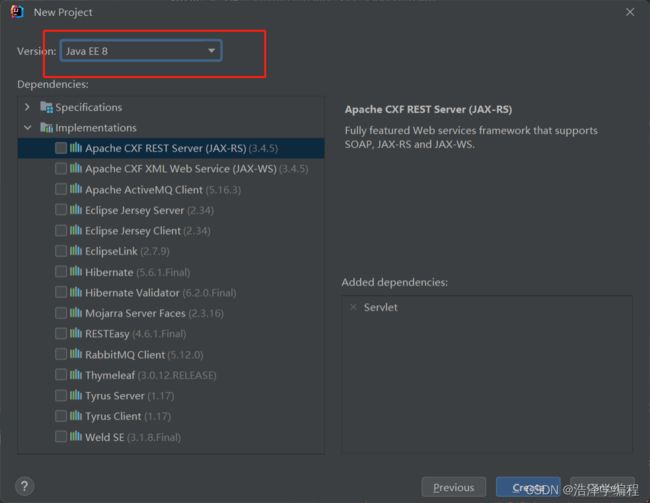Check the Hibernate (5.6.1.Final) checkbox
This screenshot has height=503, width=650.
point(61,272)
